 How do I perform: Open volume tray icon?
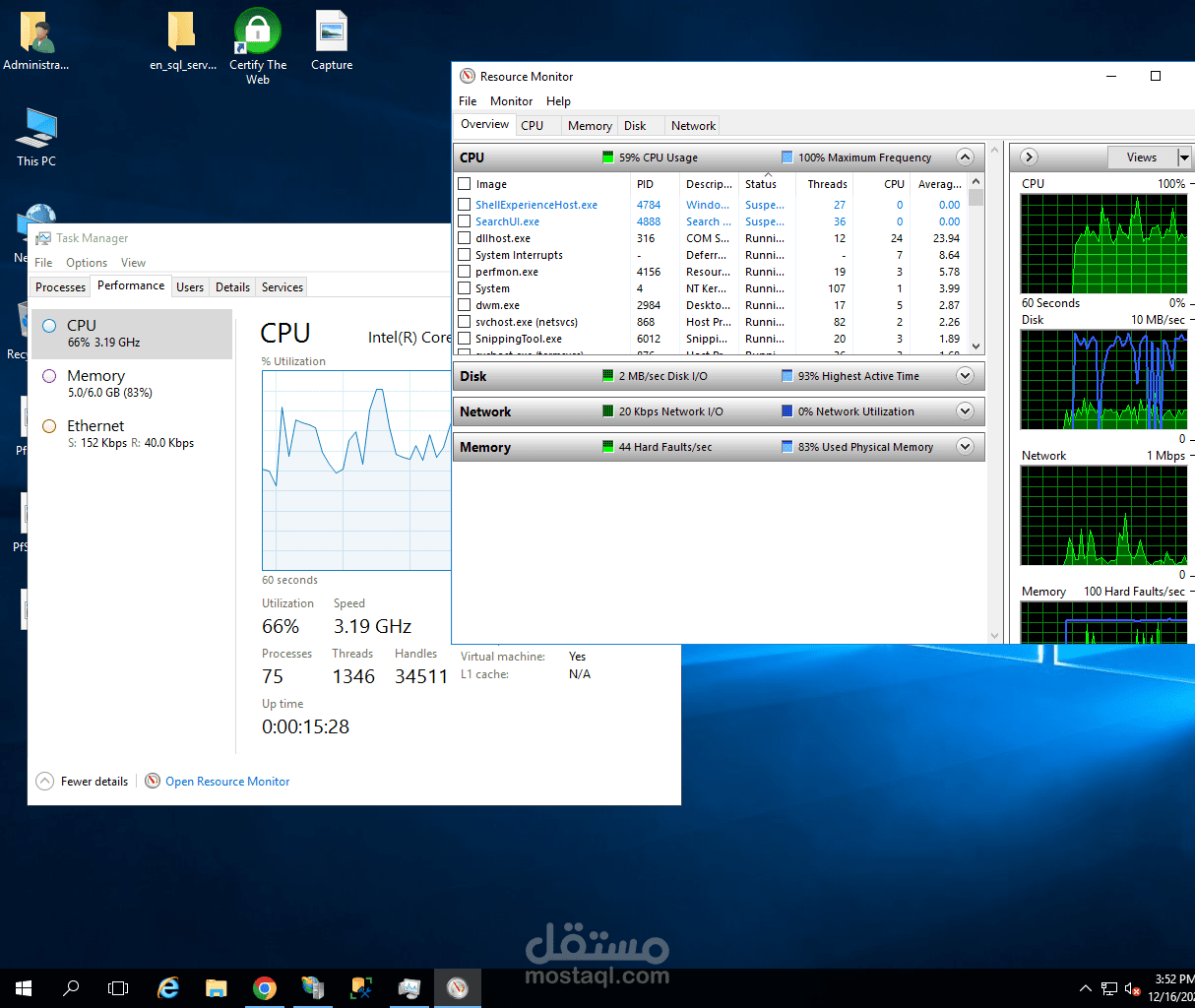click(x=1133, y=988)
